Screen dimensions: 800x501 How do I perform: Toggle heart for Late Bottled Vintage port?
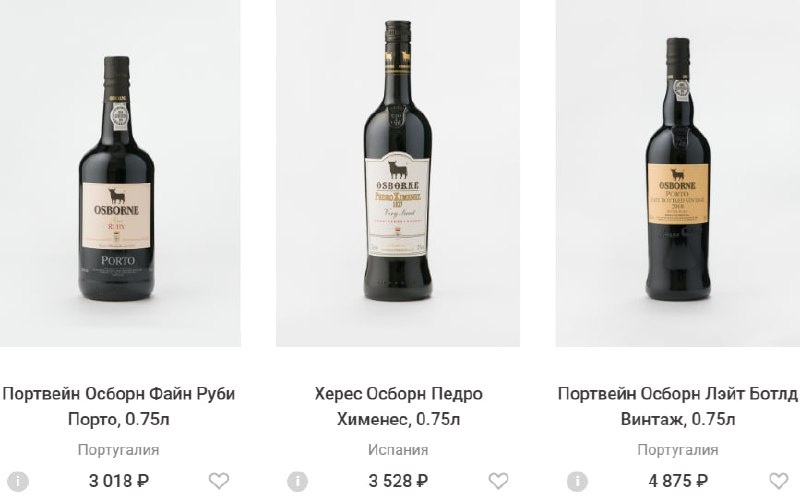click(x=779, y=481)
